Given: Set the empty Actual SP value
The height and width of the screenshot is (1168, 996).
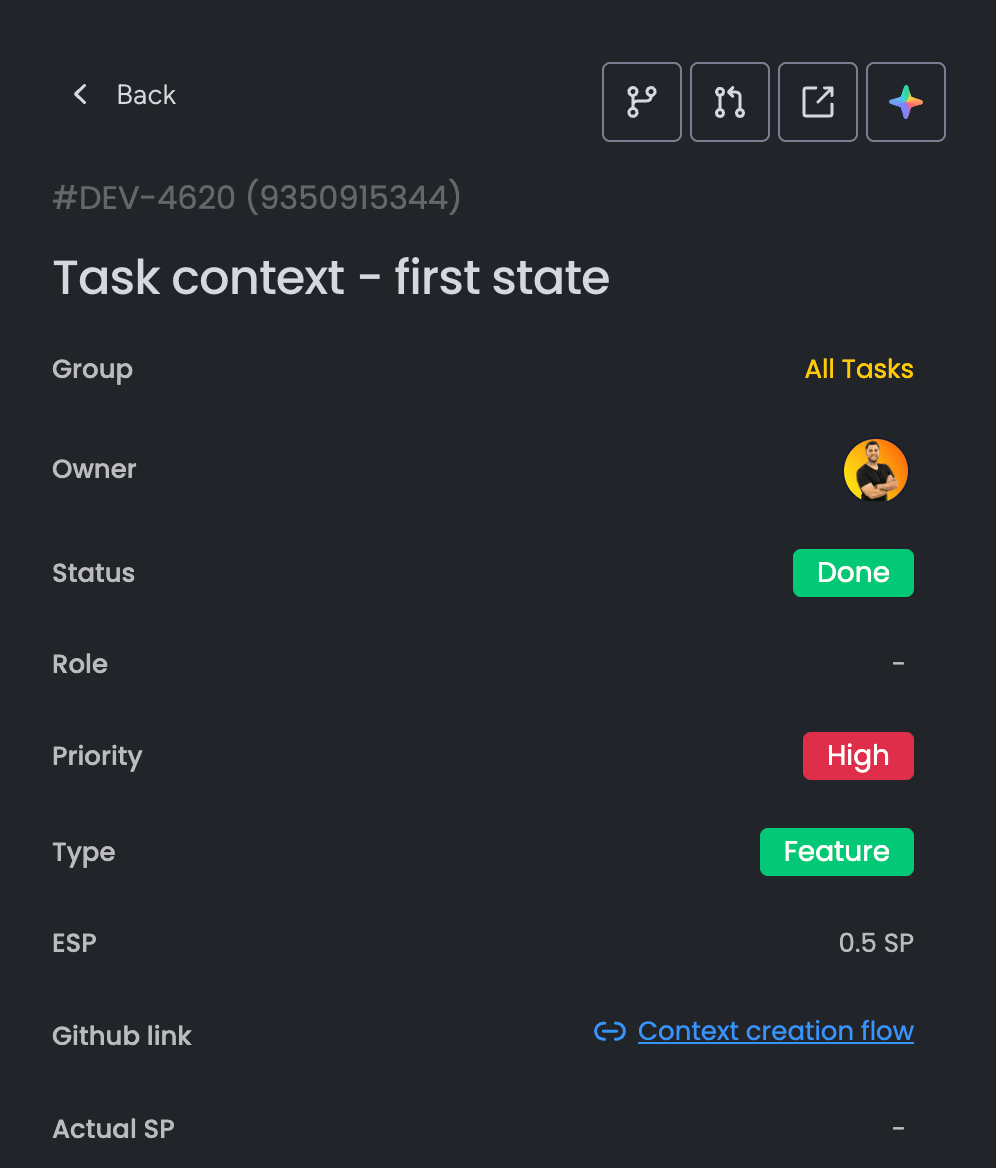Looking at the screenshot, I should [x=898, y=1129].
